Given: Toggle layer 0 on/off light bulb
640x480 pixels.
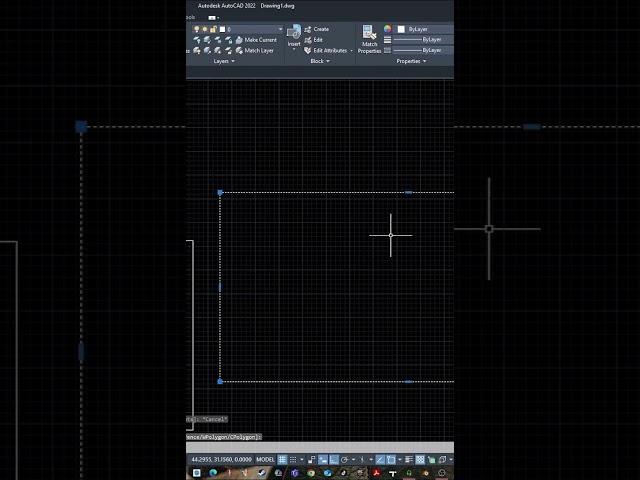Looking at the screenshot, I should coord(197,29).
